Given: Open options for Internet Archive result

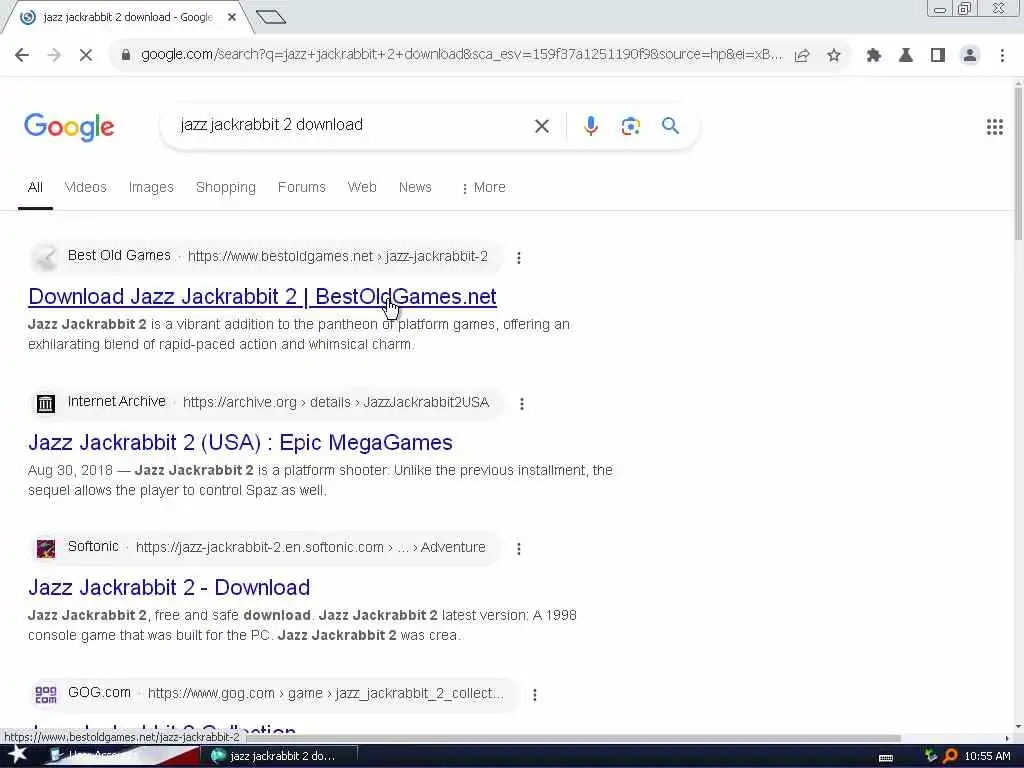Looking at the screenshot, I should pyautogui.click(x=521, y=404).
